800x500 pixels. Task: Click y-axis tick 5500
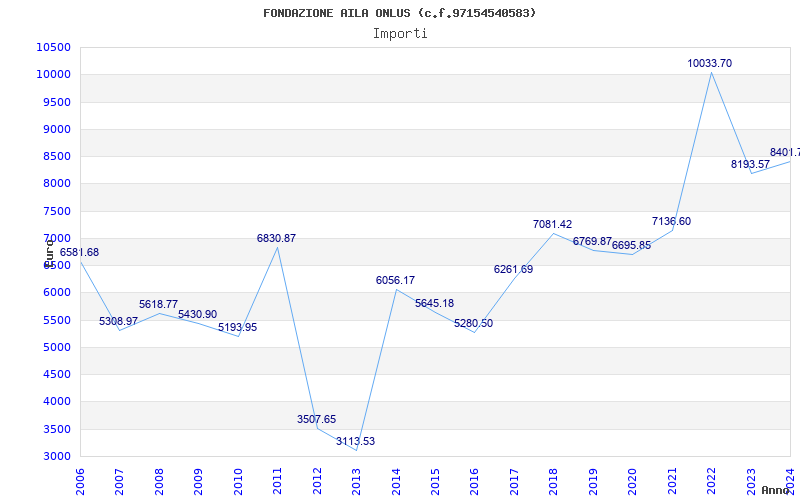point(56,320)
